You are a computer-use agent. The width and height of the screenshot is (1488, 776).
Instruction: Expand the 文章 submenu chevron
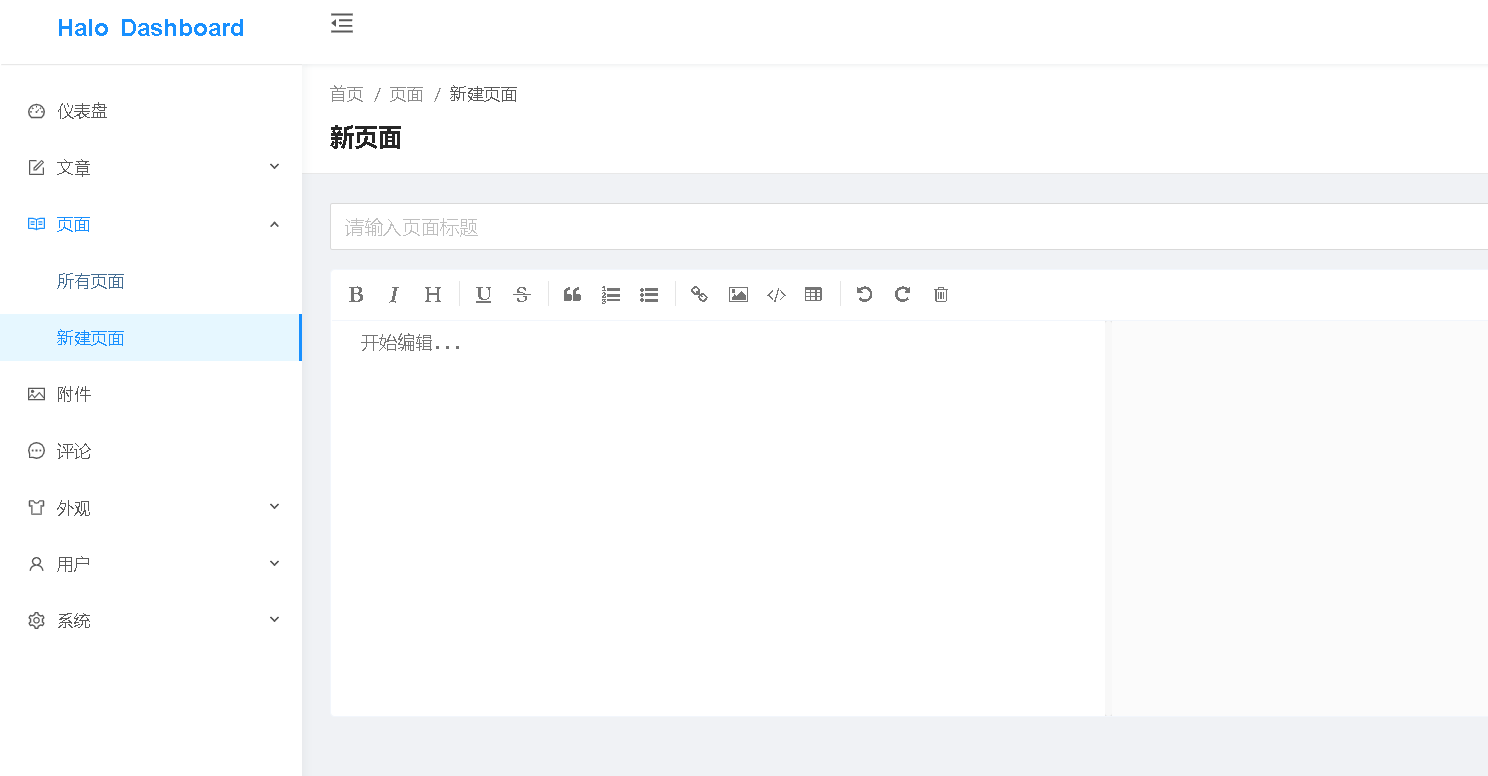(x=275, y=167)
